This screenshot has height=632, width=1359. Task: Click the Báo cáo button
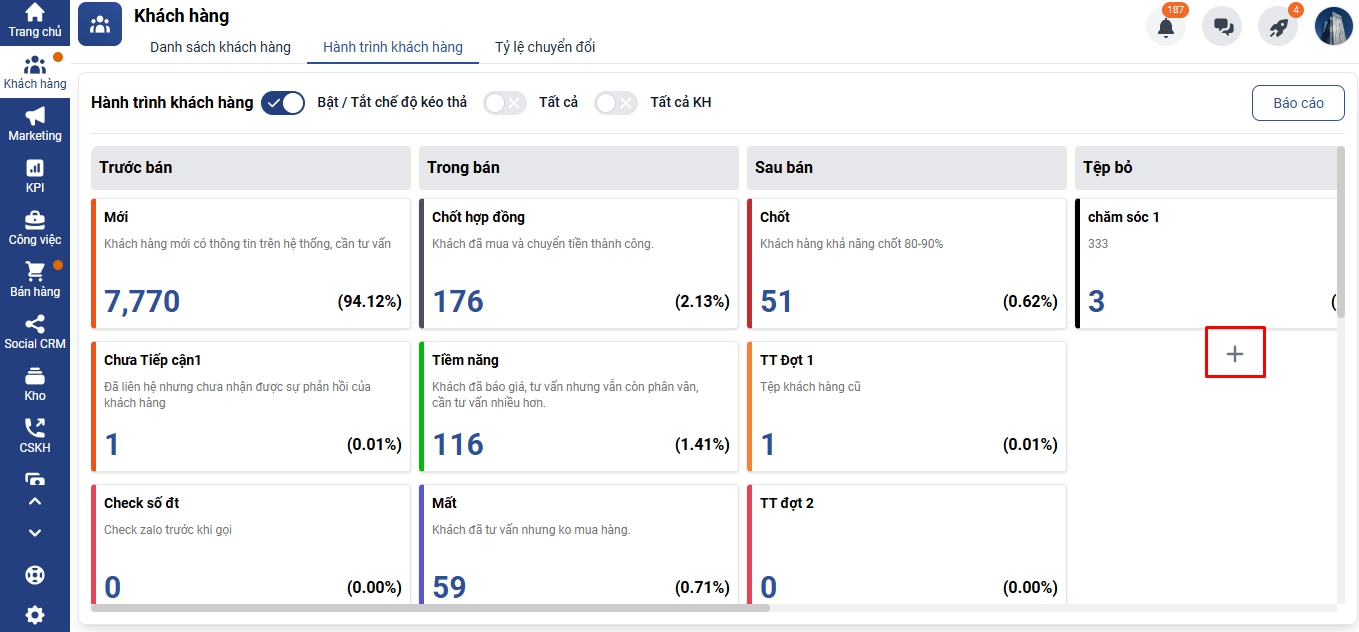pos(1298,103)
